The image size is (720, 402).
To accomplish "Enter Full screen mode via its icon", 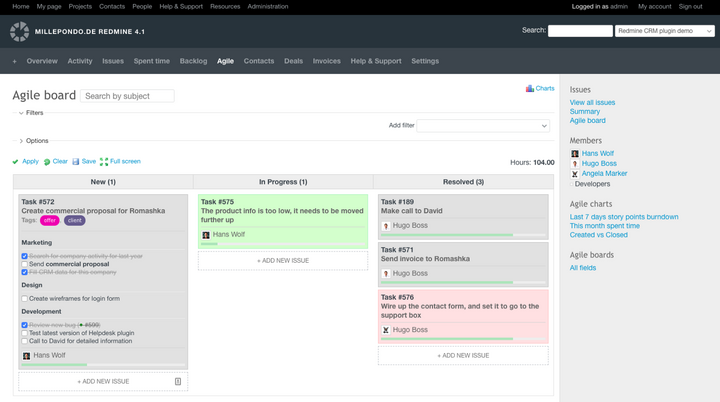I will pyautogui.click(x=104, y=161).
